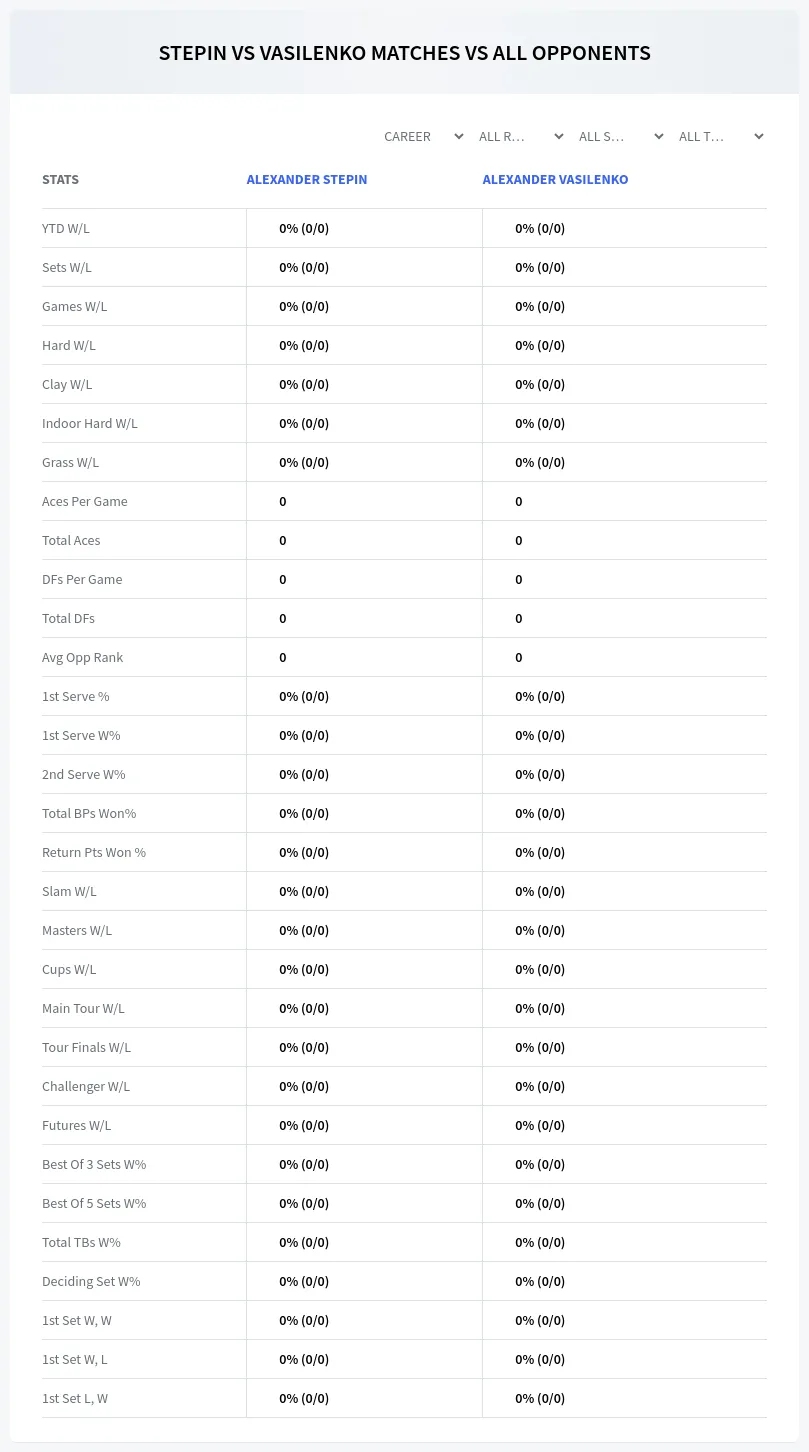Click Vasilenko's 1st Serve % value
809x1452 pixels.
click(540, 696)
